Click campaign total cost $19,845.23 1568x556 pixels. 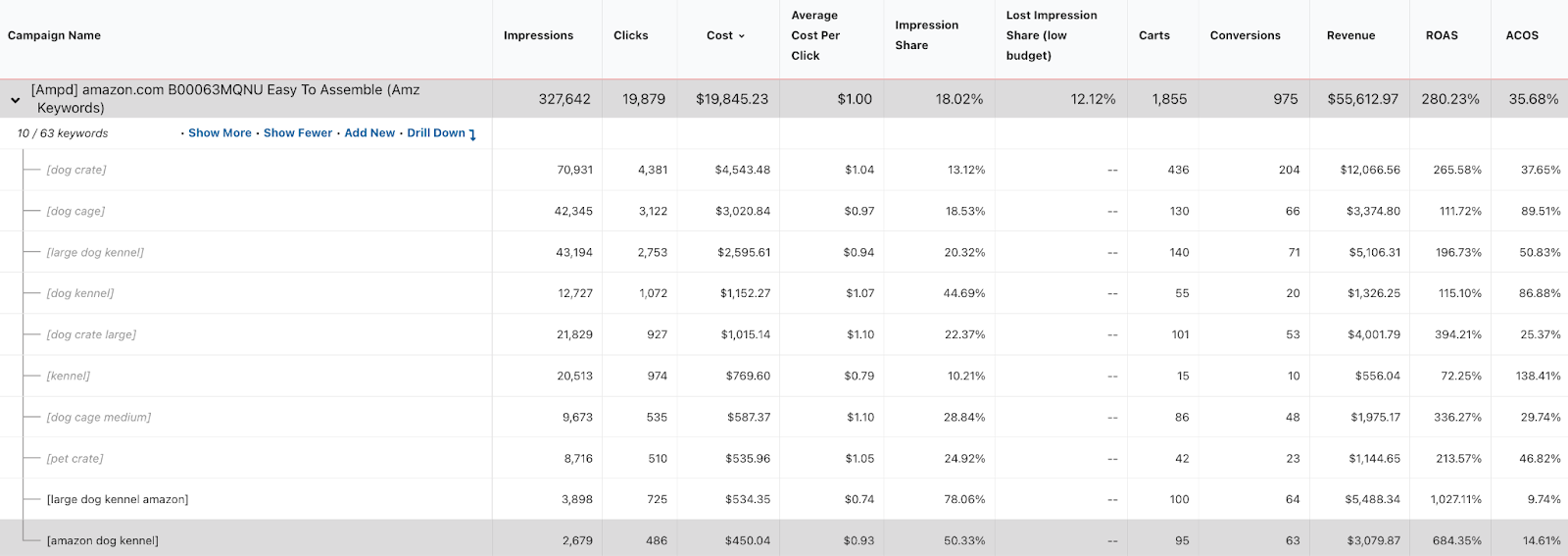732,99
